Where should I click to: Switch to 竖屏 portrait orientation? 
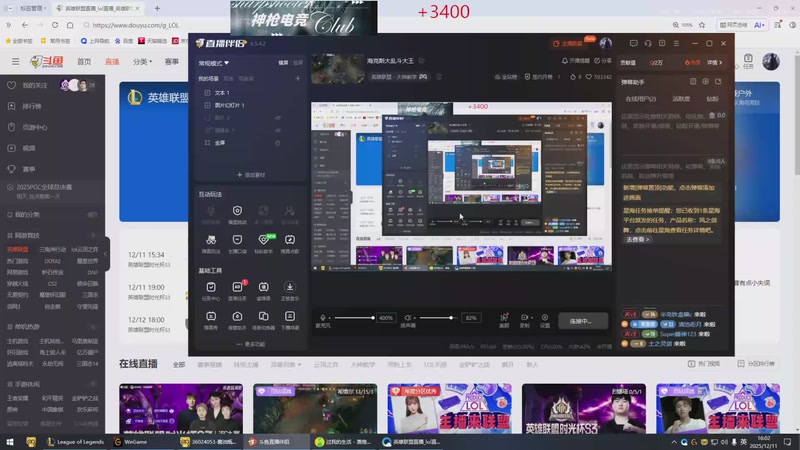[x=298, y=63]
